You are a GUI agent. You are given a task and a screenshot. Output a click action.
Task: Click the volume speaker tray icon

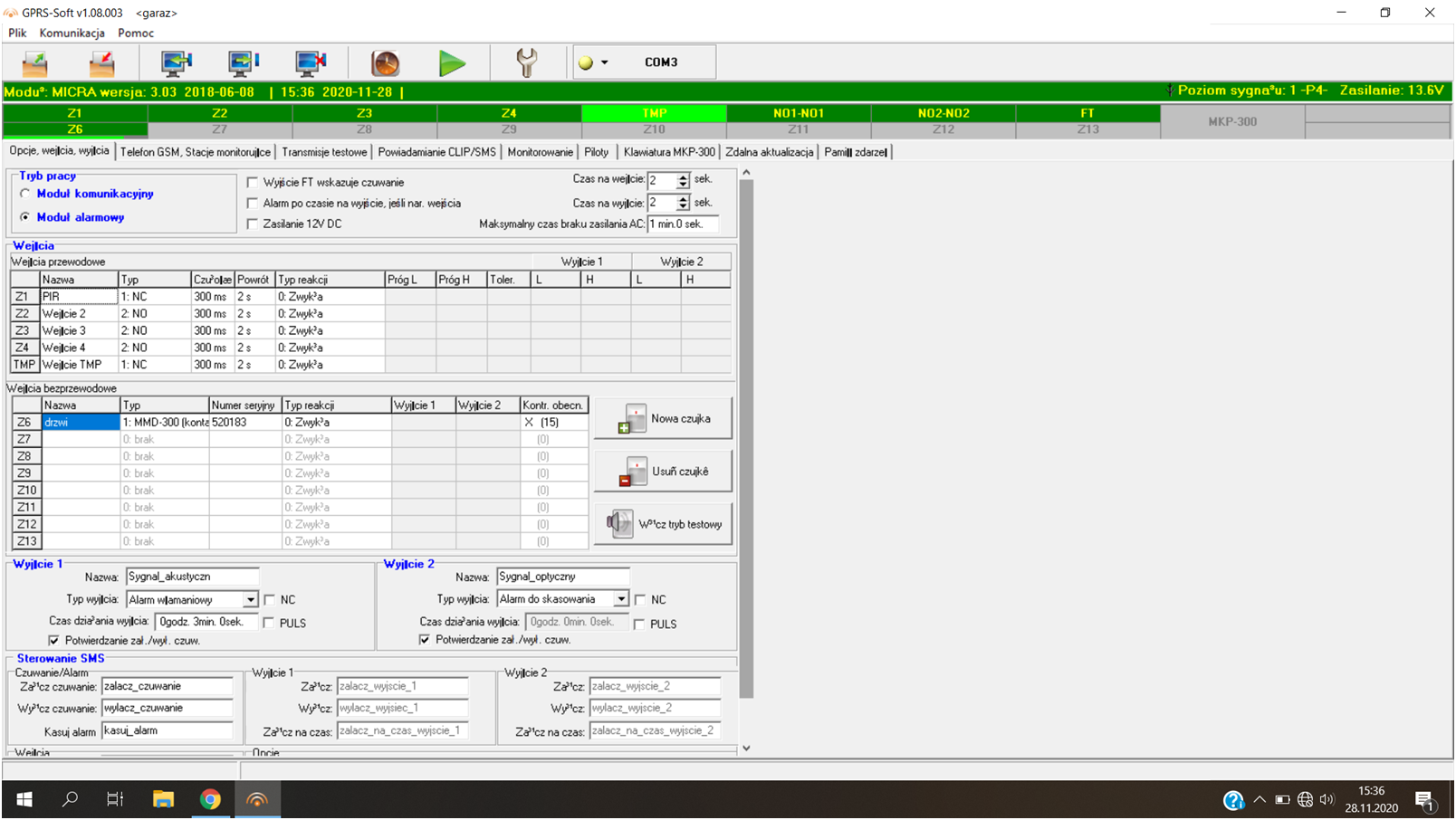point(1327,800)
